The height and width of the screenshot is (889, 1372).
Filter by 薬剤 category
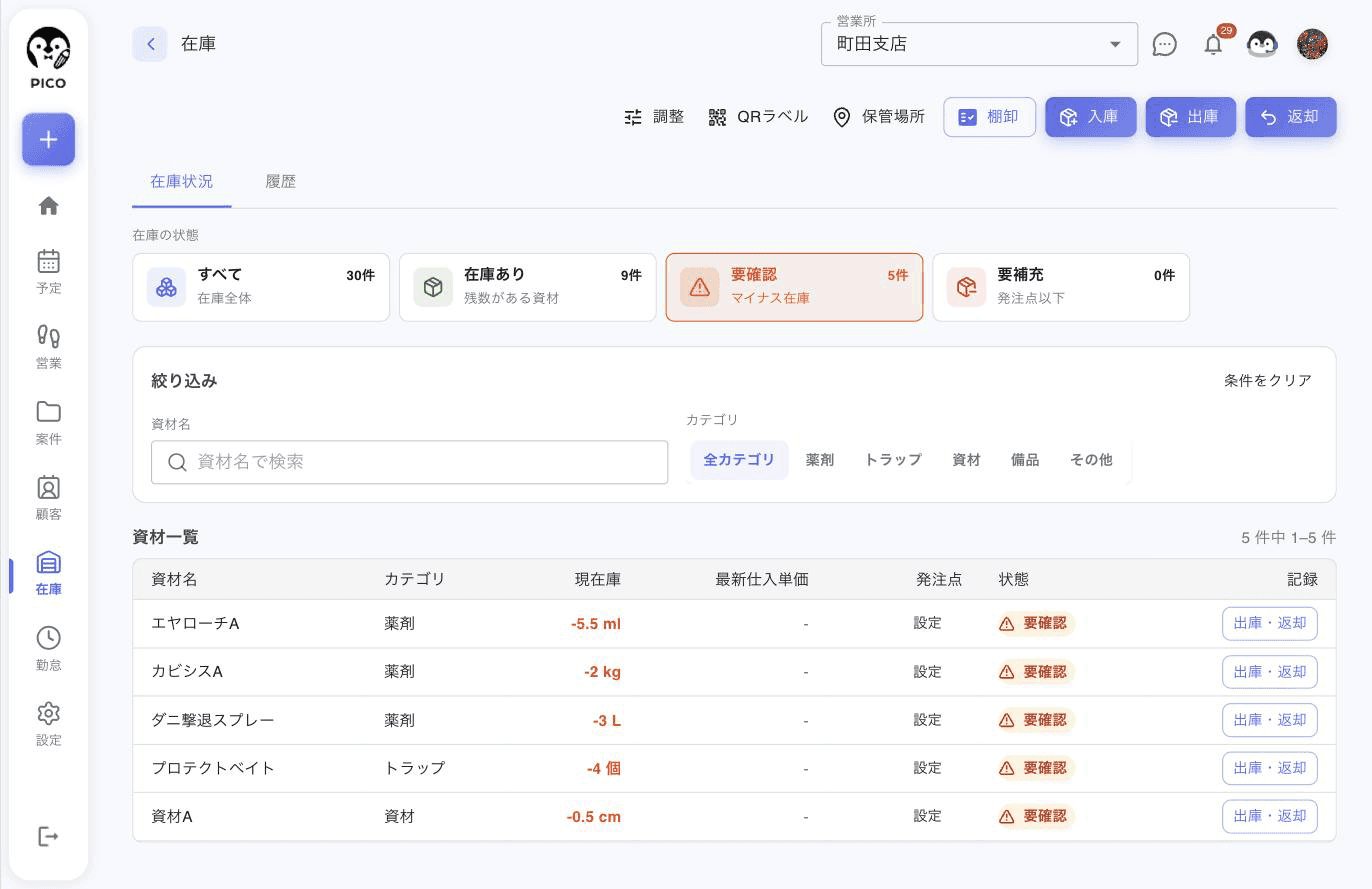(820, 460)
